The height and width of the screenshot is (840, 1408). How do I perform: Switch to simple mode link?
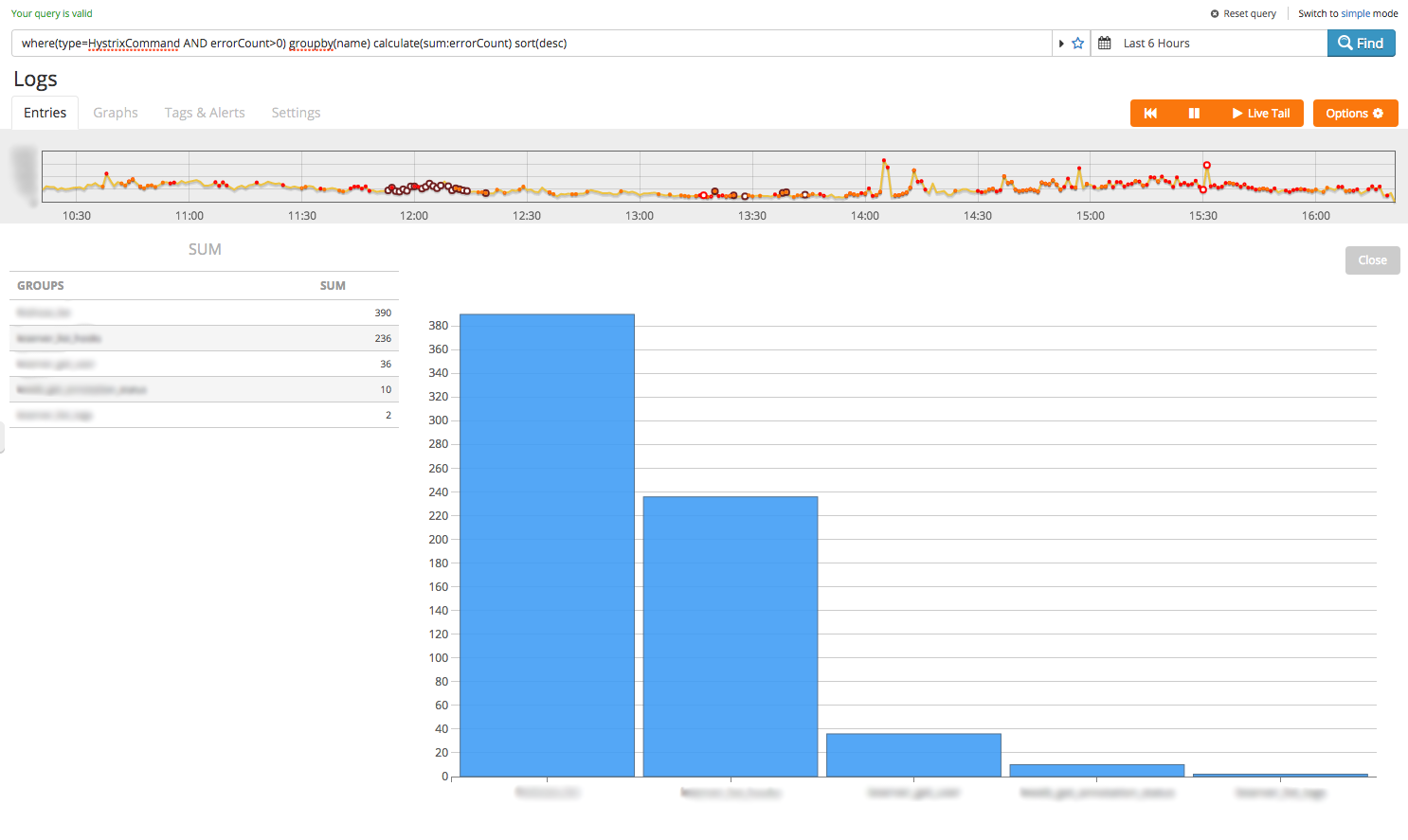point(1347,14)
